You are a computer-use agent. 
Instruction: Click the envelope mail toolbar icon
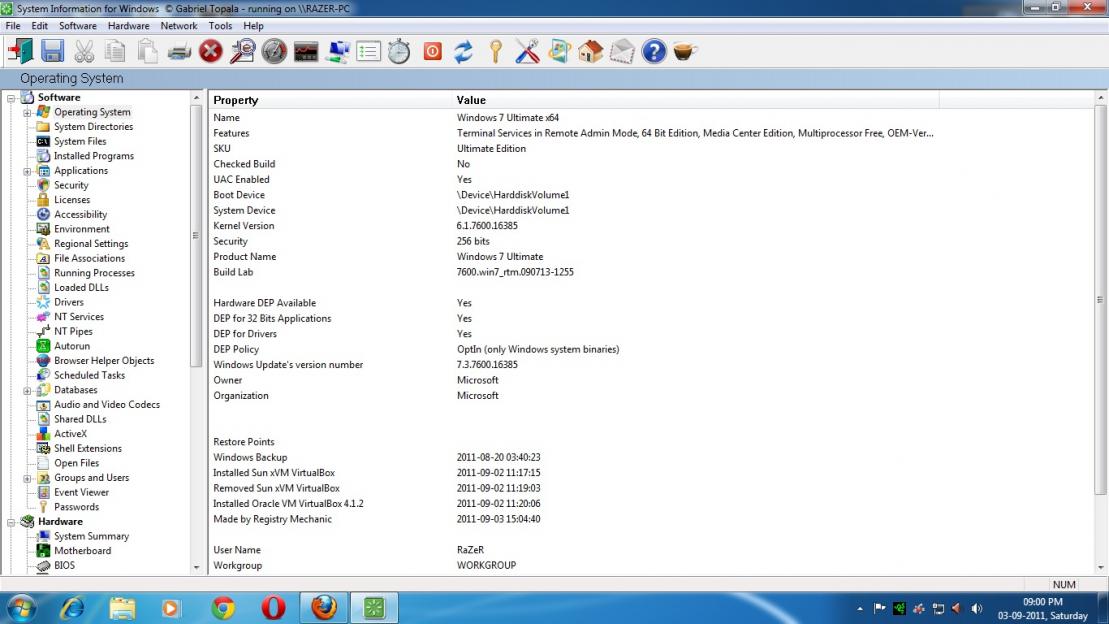pos(622,52)
